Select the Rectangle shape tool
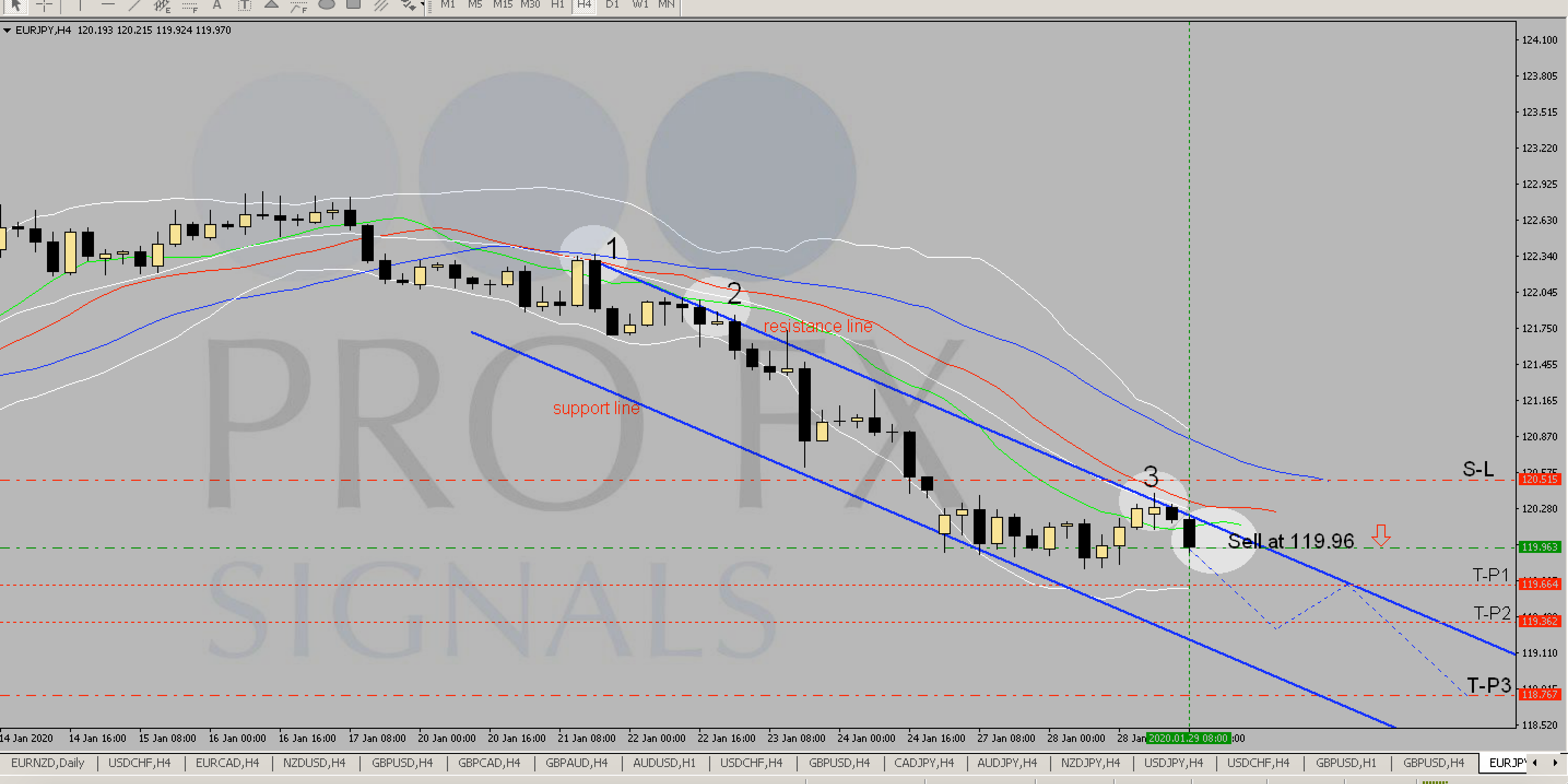Viewport: 1568px width, 784px height. click(x=353, y=5)
